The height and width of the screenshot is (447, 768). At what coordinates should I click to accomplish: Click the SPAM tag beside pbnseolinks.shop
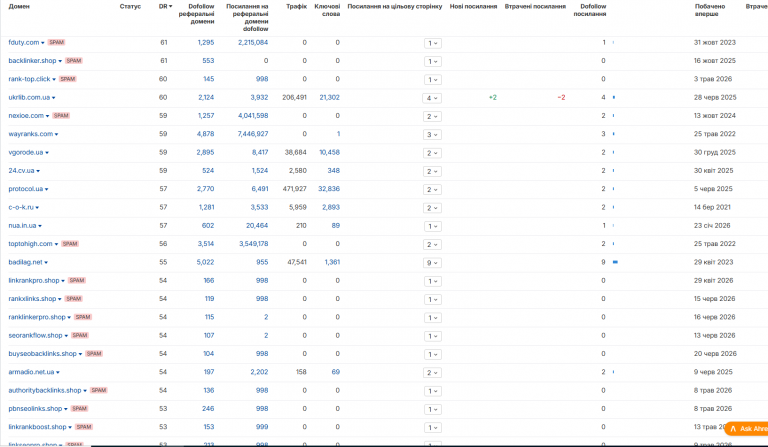click(x=79, y=408)
